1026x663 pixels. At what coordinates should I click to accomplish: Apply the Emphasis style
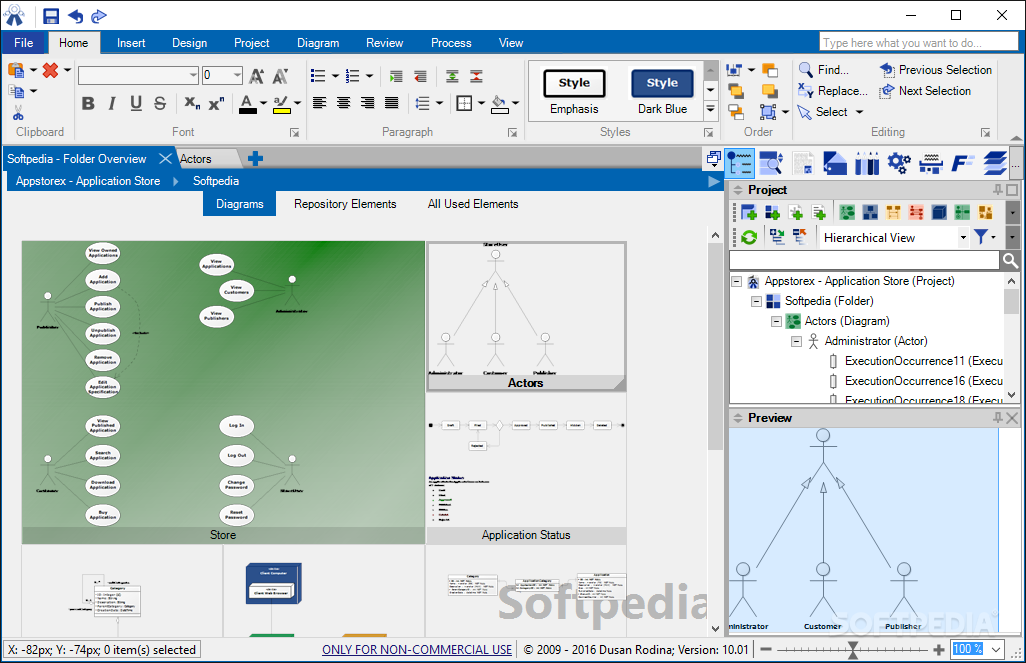click(x=574, y=92)
